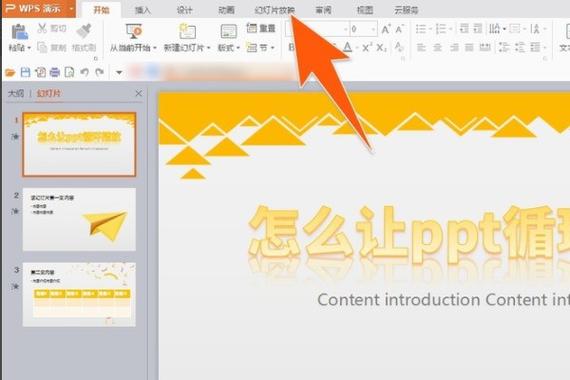The height and width of the screenshot is (380, 570).
Task: Select slide 1 thumbnail
Action: [x=79, y=144]
